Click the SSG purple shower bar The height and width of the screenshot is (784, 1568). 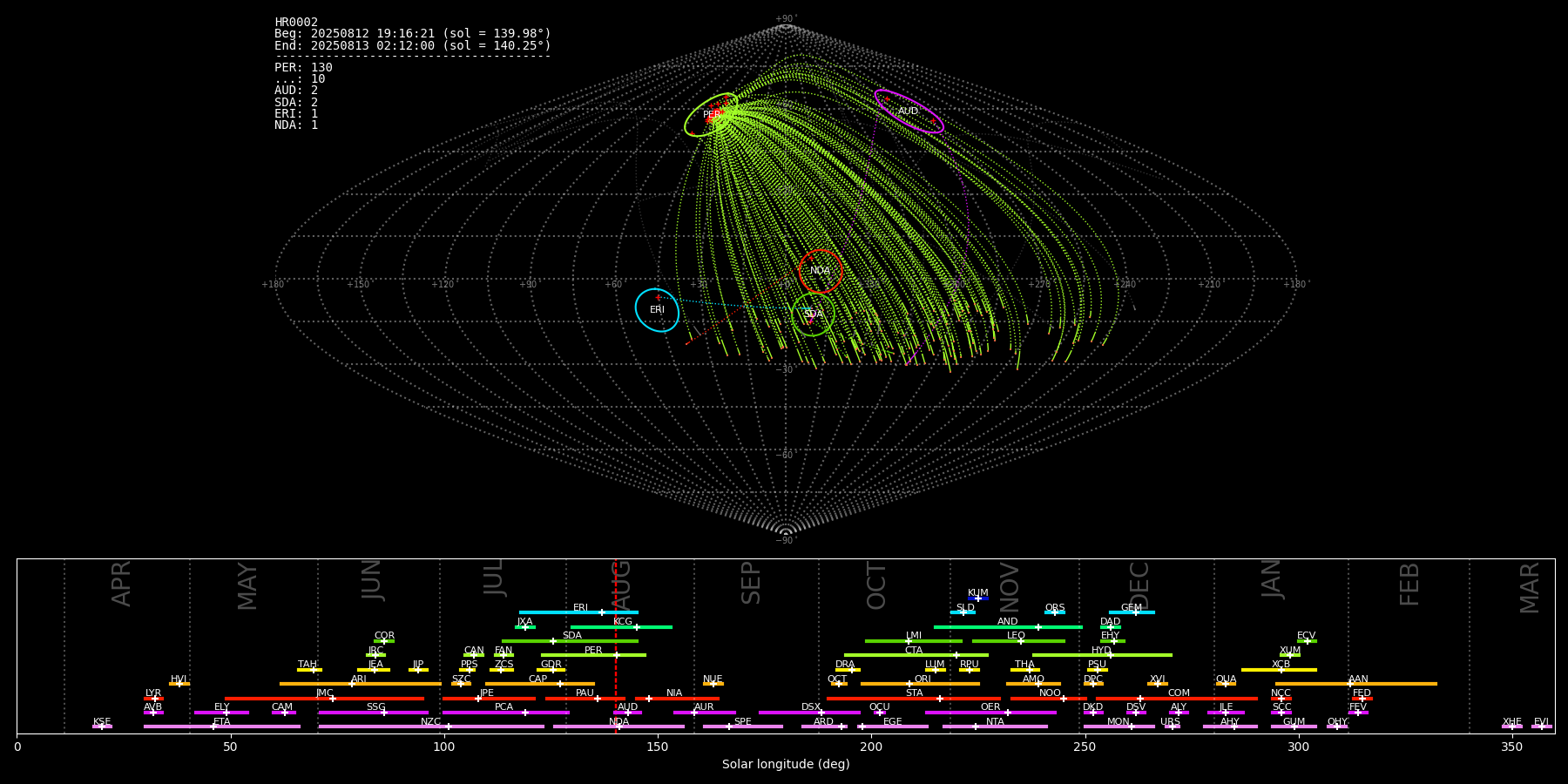(x=373, y=713)
